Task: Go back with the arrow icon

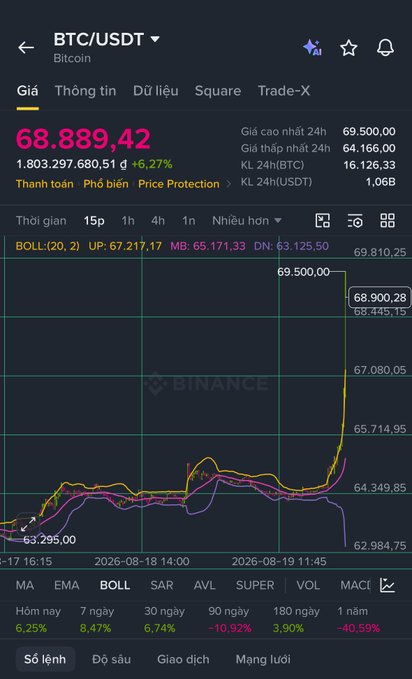Action: [26, 48]
